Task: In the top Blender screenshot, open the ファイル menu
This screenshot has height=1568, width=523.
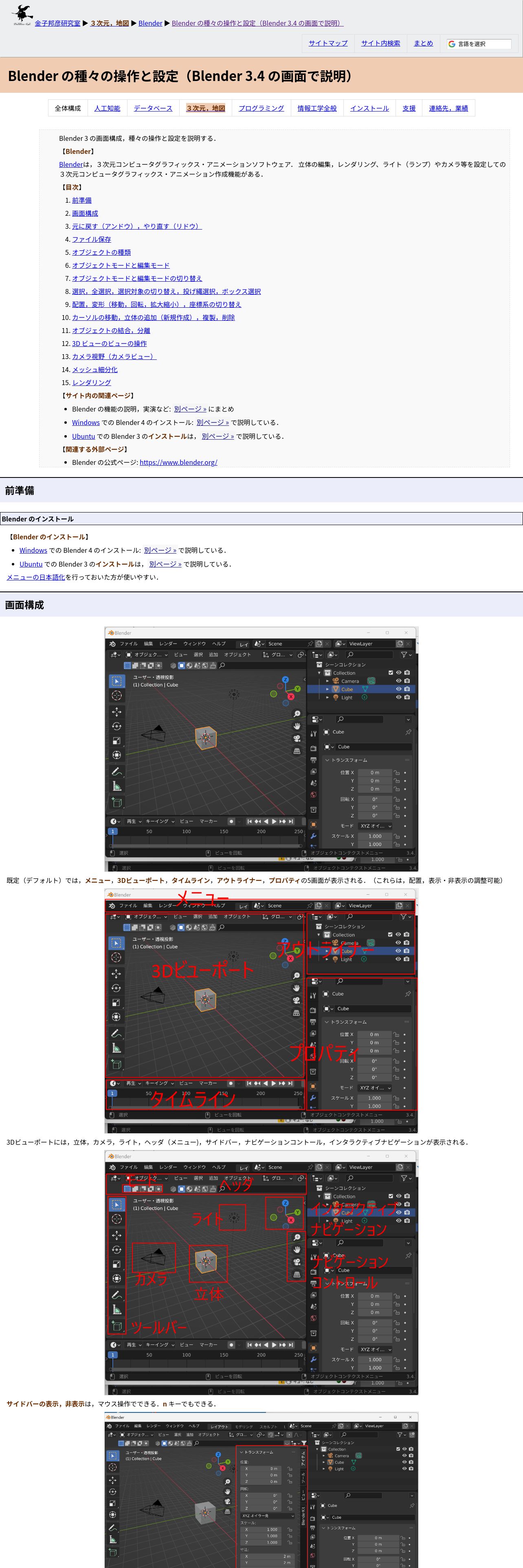Action: (128, 644)
